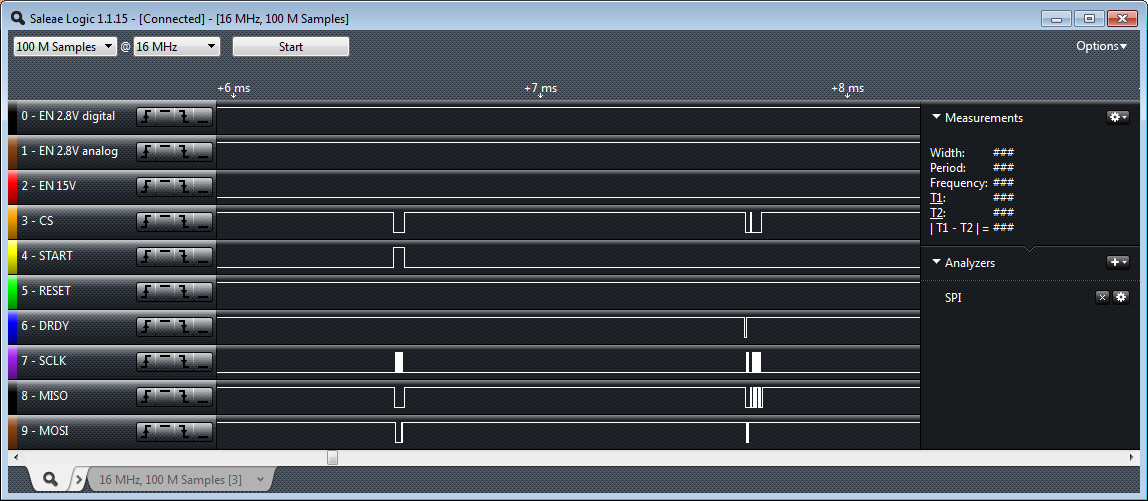Click the START channel yellow swatch
Image resolution: width=1148 pixels, height=501 pixels.
pyautogui.click(x=12, y=256)
